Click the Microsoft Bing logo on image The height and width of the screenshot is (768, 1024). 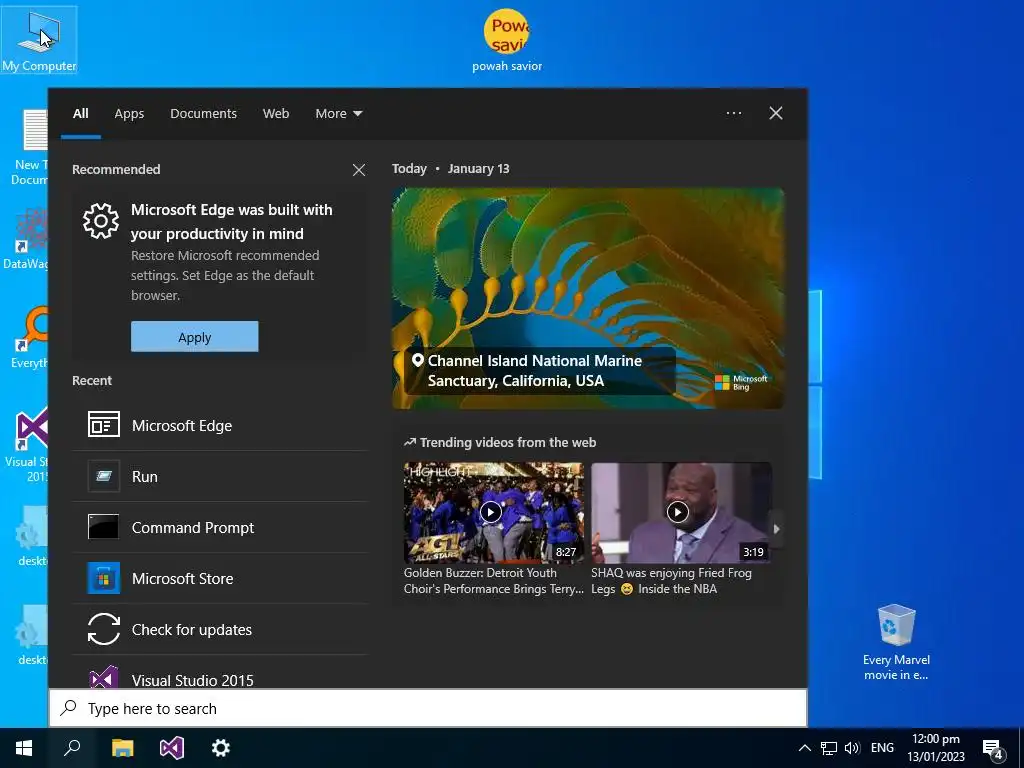tap(741, 383)
